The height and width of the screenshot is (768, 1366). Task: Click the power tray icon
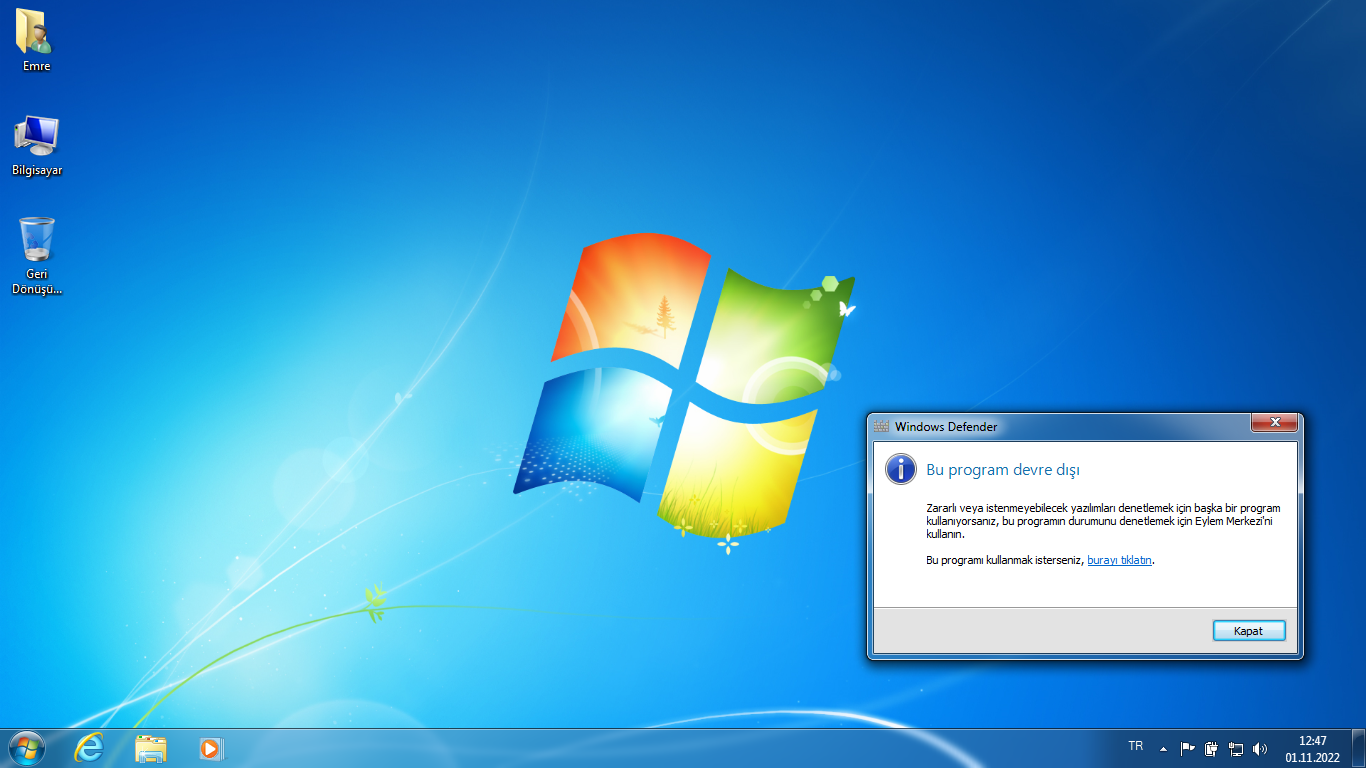click(x=1212, y=748)
